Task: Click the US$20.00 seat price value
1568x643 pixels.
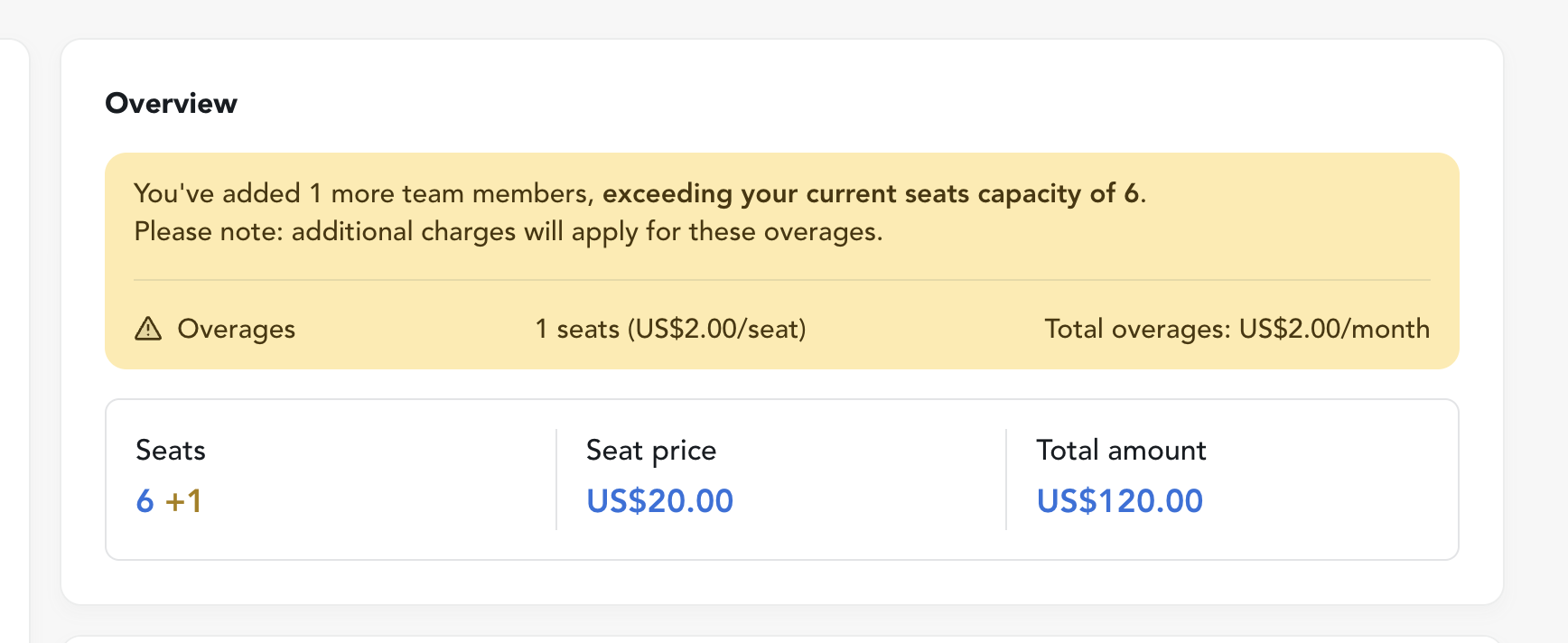Action: [x=659, y=501]
